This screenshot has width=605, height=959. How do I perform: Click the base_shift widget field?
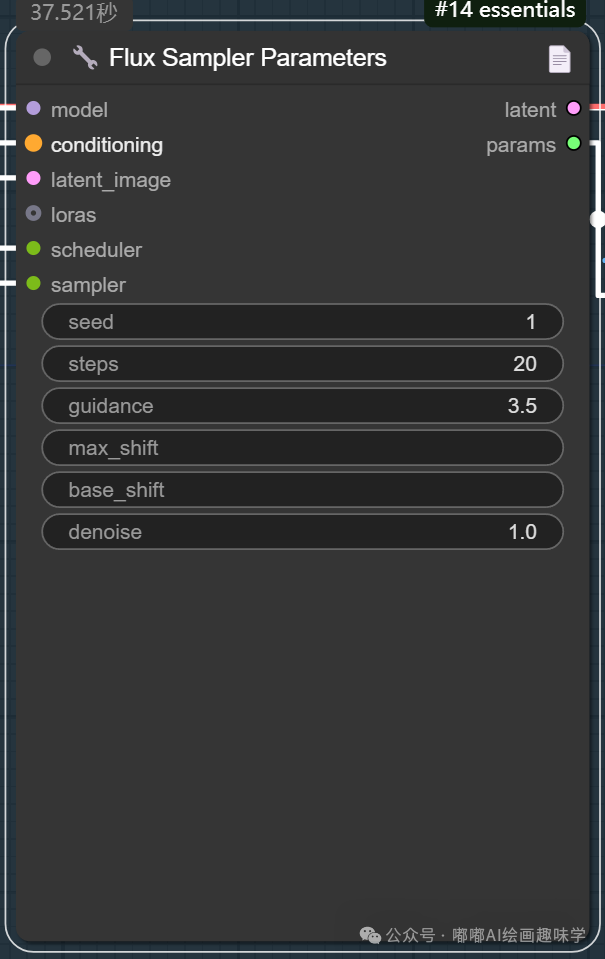[302, 490]
